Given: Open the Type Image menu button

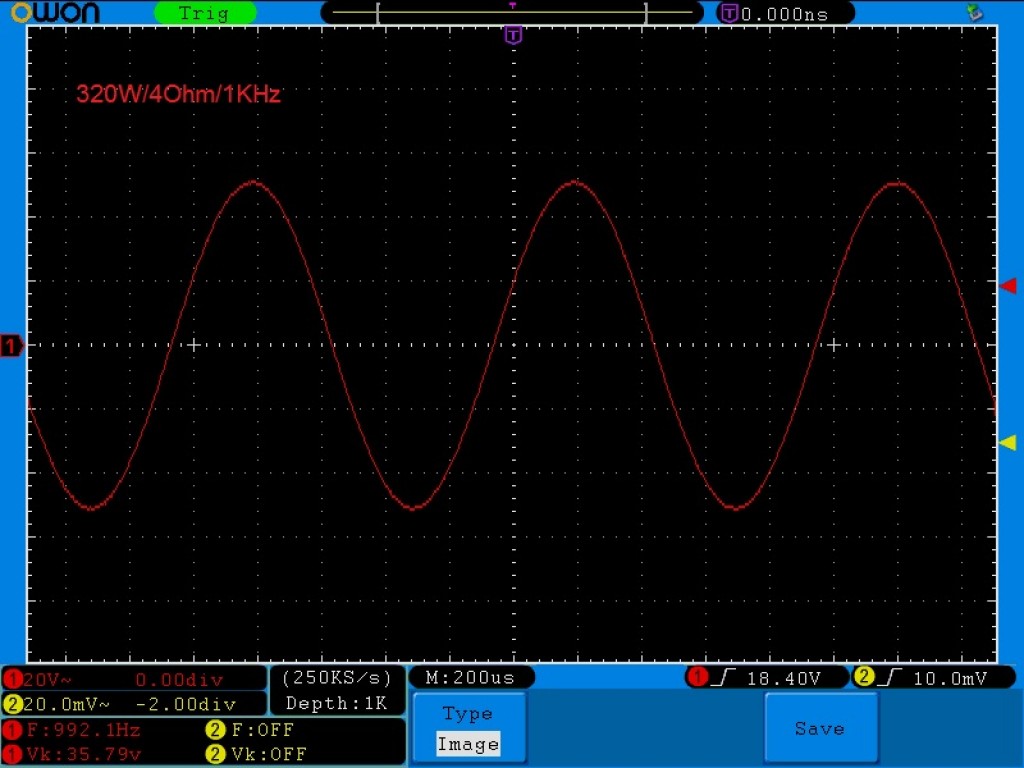Looking at the screenshot, I should pyautogui.click(x=469, y=728).
